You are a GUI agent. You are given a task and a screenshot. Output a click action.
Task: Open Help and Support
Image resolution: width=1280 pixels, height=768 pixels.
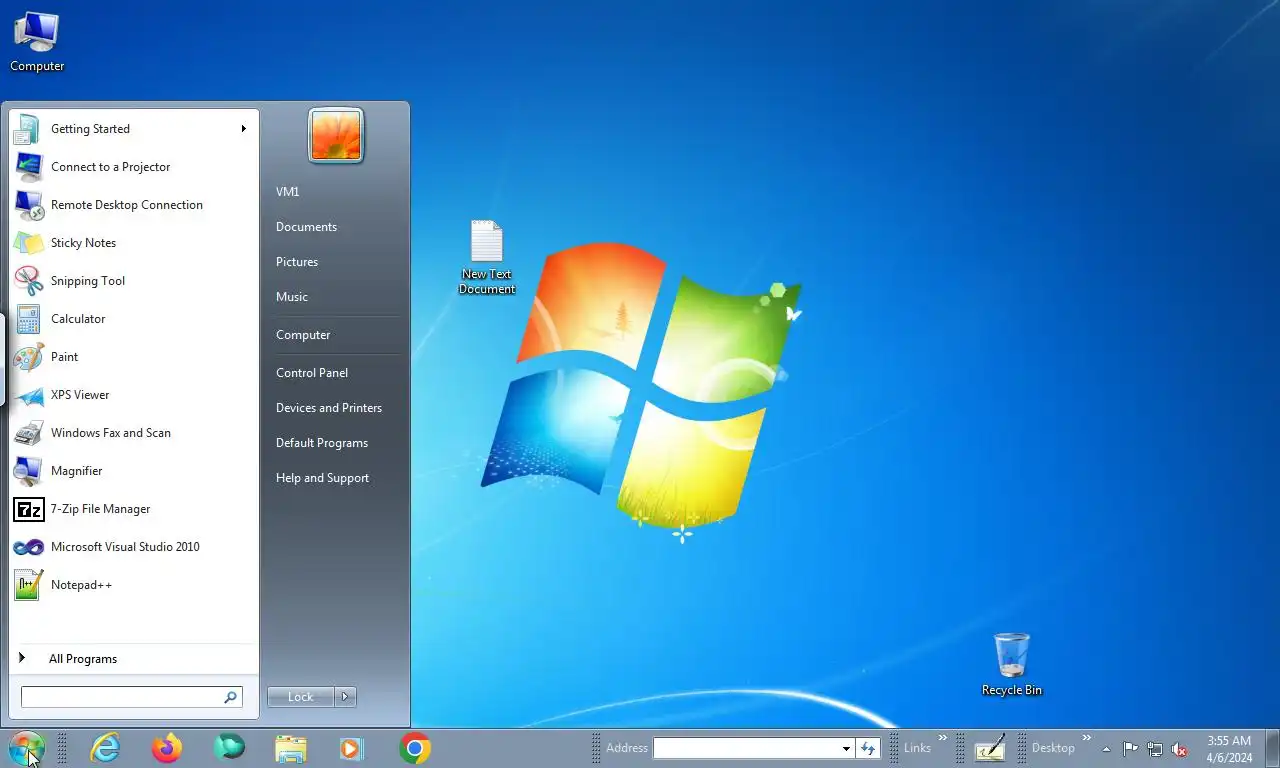tap(322, 478)
